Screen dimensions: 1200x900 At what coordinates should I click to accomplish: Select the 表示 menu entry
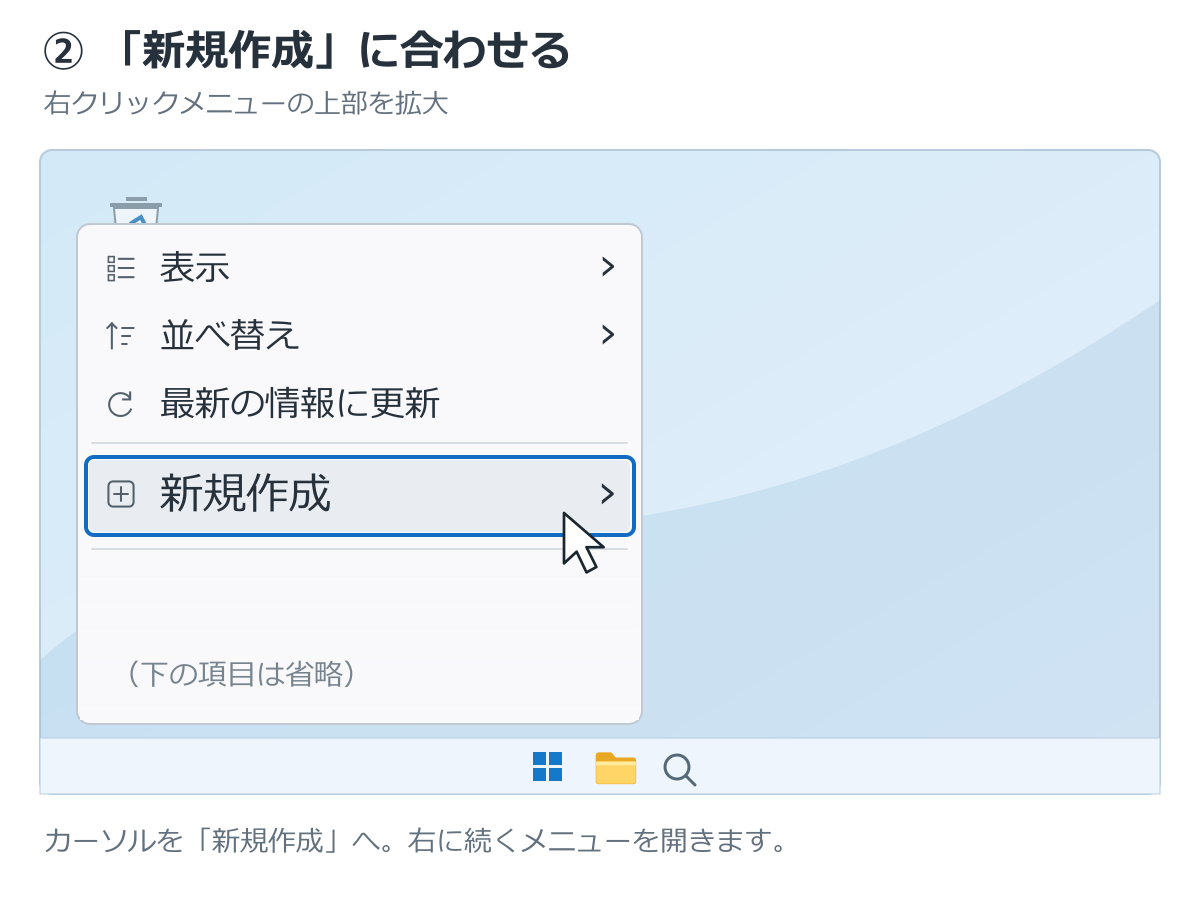360,268
